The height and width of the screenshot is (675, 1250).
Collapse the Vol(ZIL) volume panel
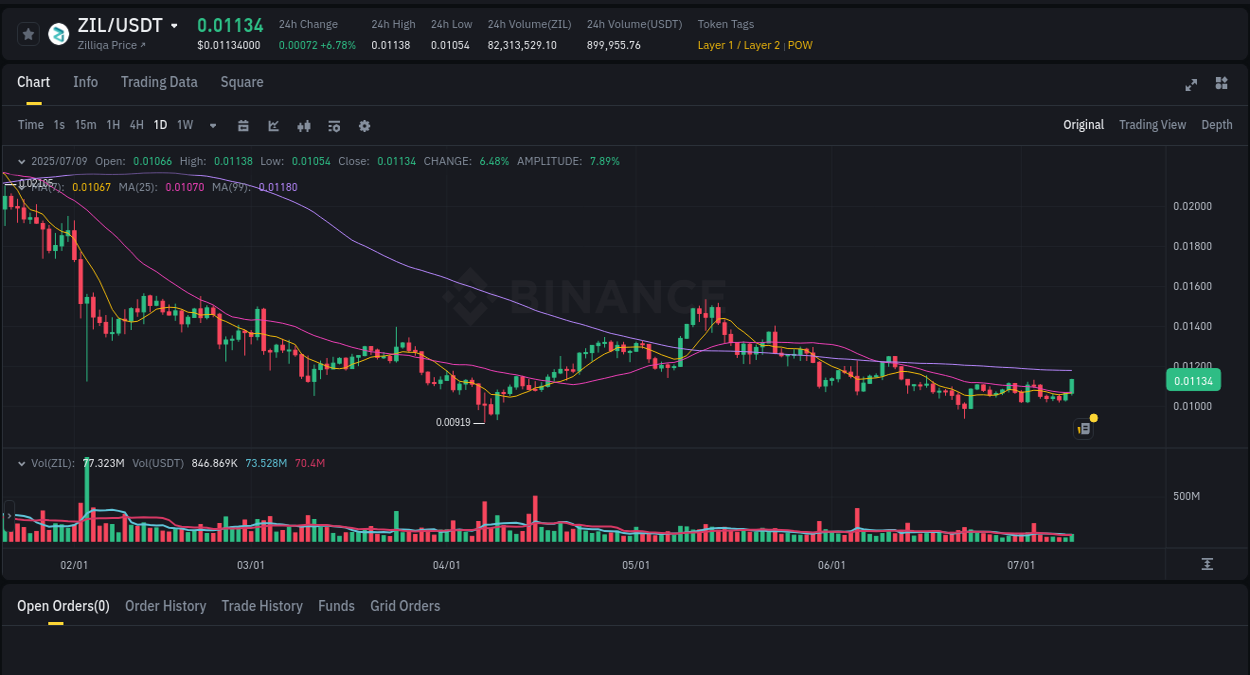[x=22, y=463]
